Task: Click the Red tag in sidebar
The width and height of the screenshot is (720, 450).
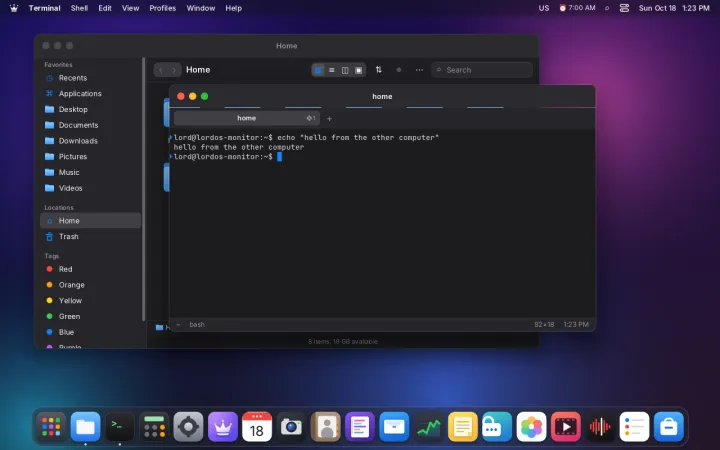Action: point(90,269)
